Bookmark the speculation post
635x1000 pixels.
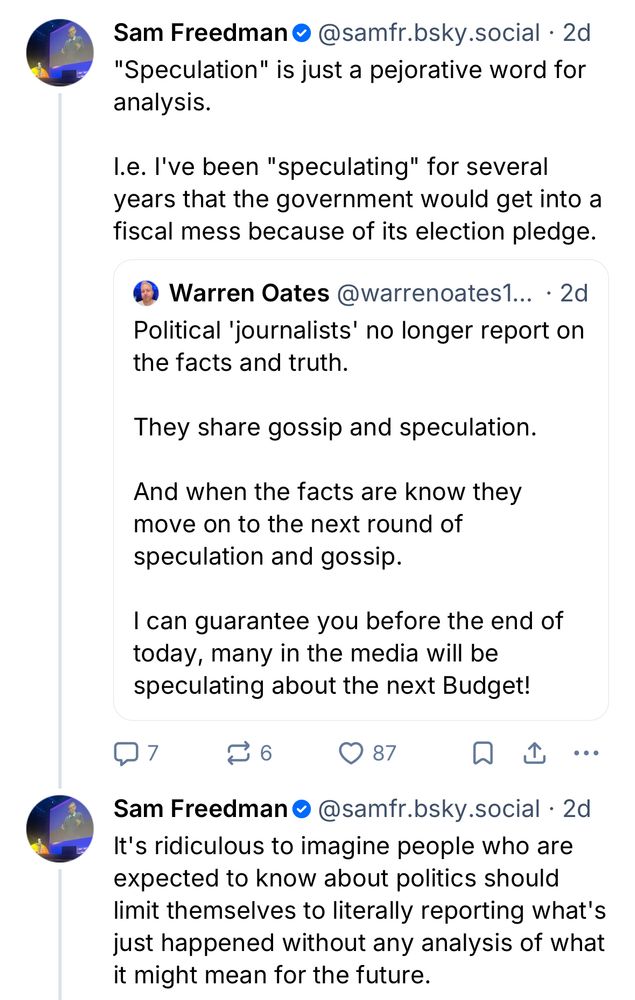click(x=482, y=753)
